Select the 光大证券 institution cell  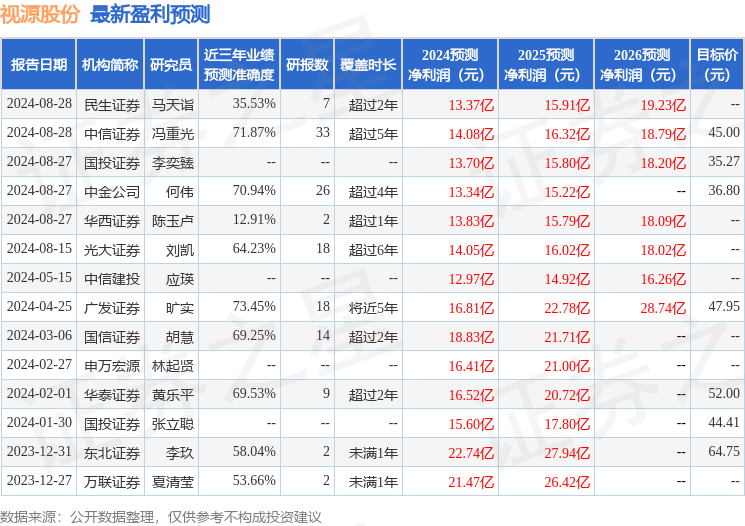point(112,249)
